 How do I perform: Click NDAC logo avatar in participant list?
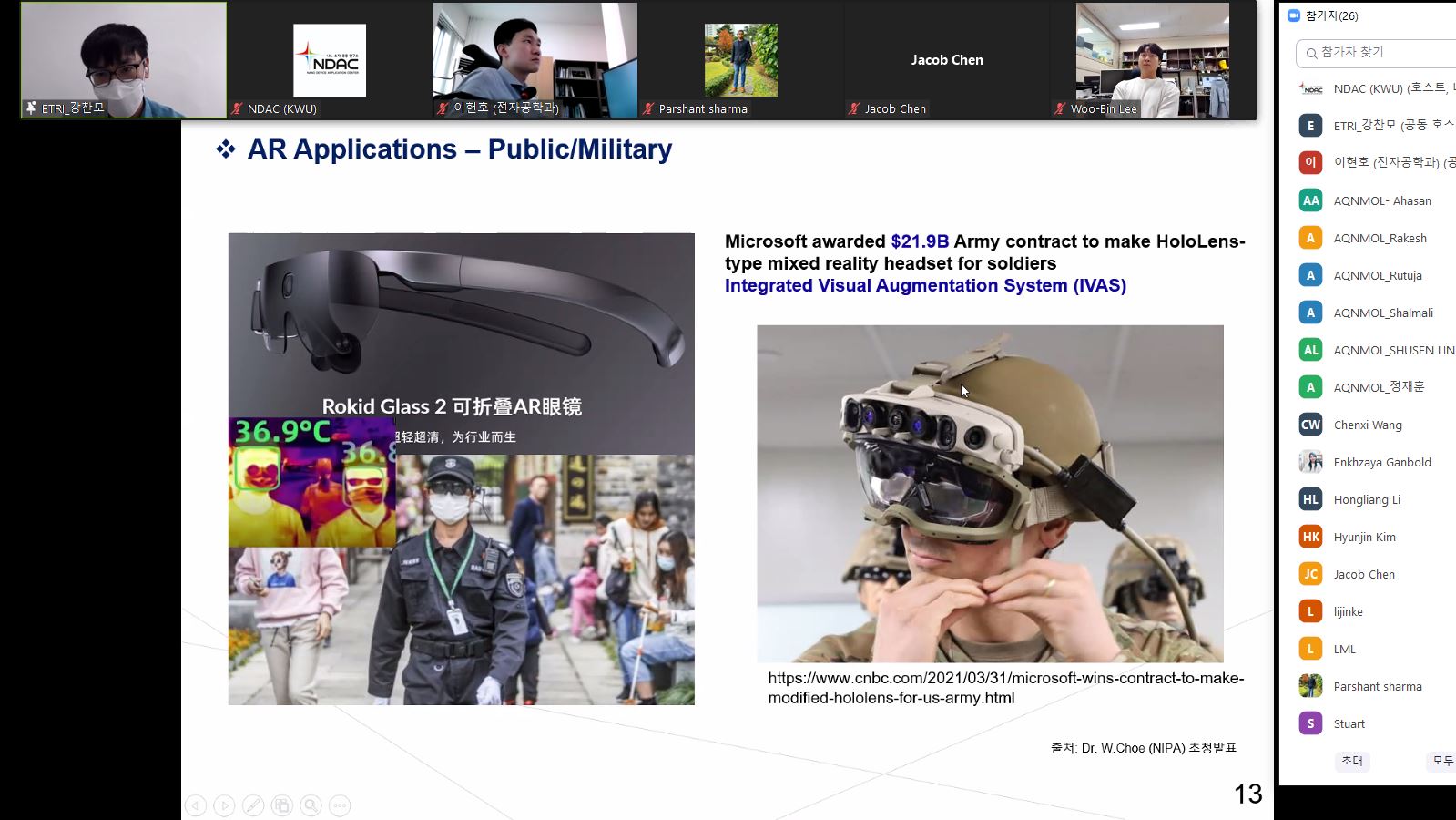pyautogui.click(x=1310, y=88)
